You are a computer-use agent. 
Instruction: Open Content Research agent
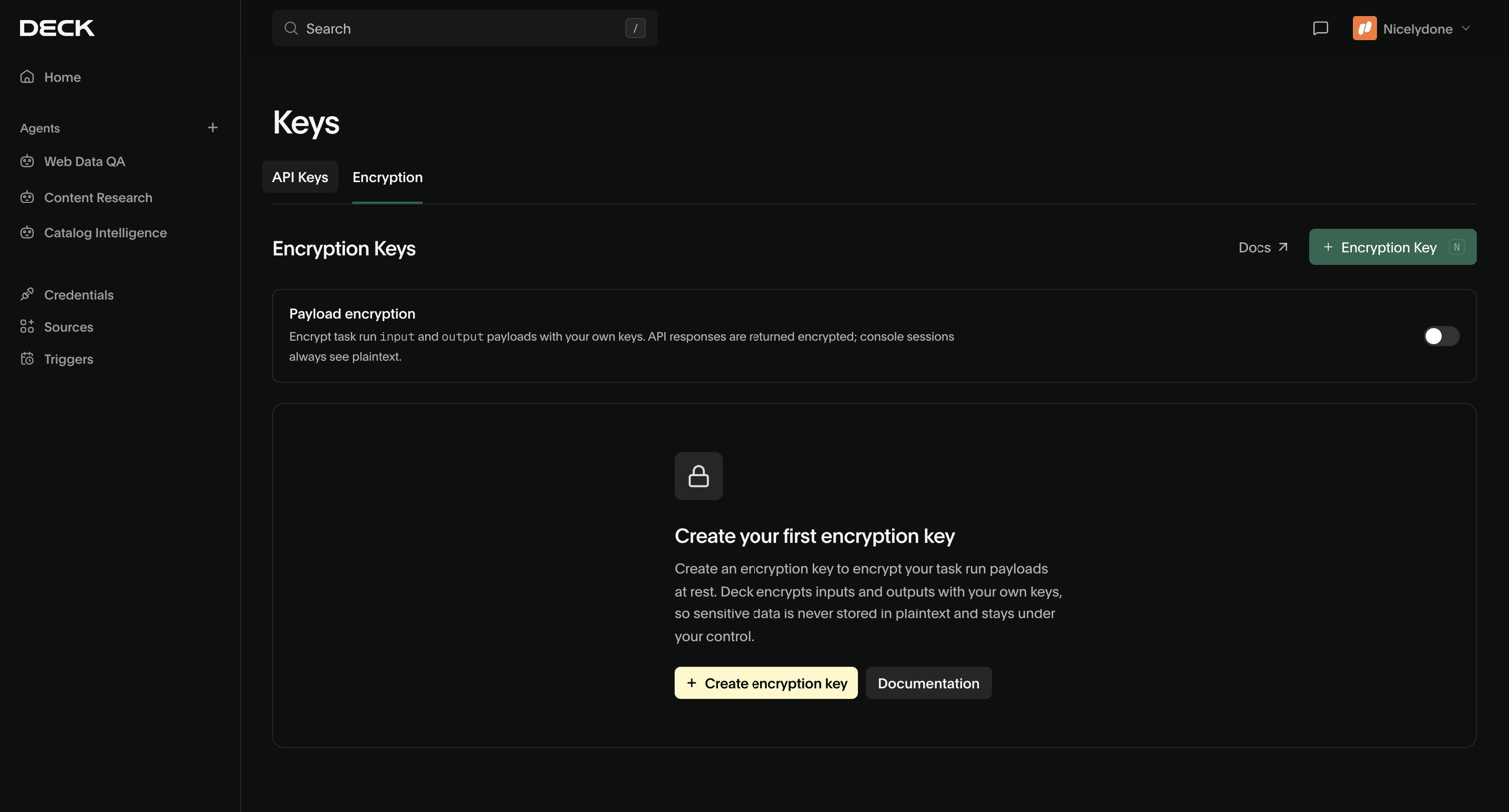(x=98, y=197)
